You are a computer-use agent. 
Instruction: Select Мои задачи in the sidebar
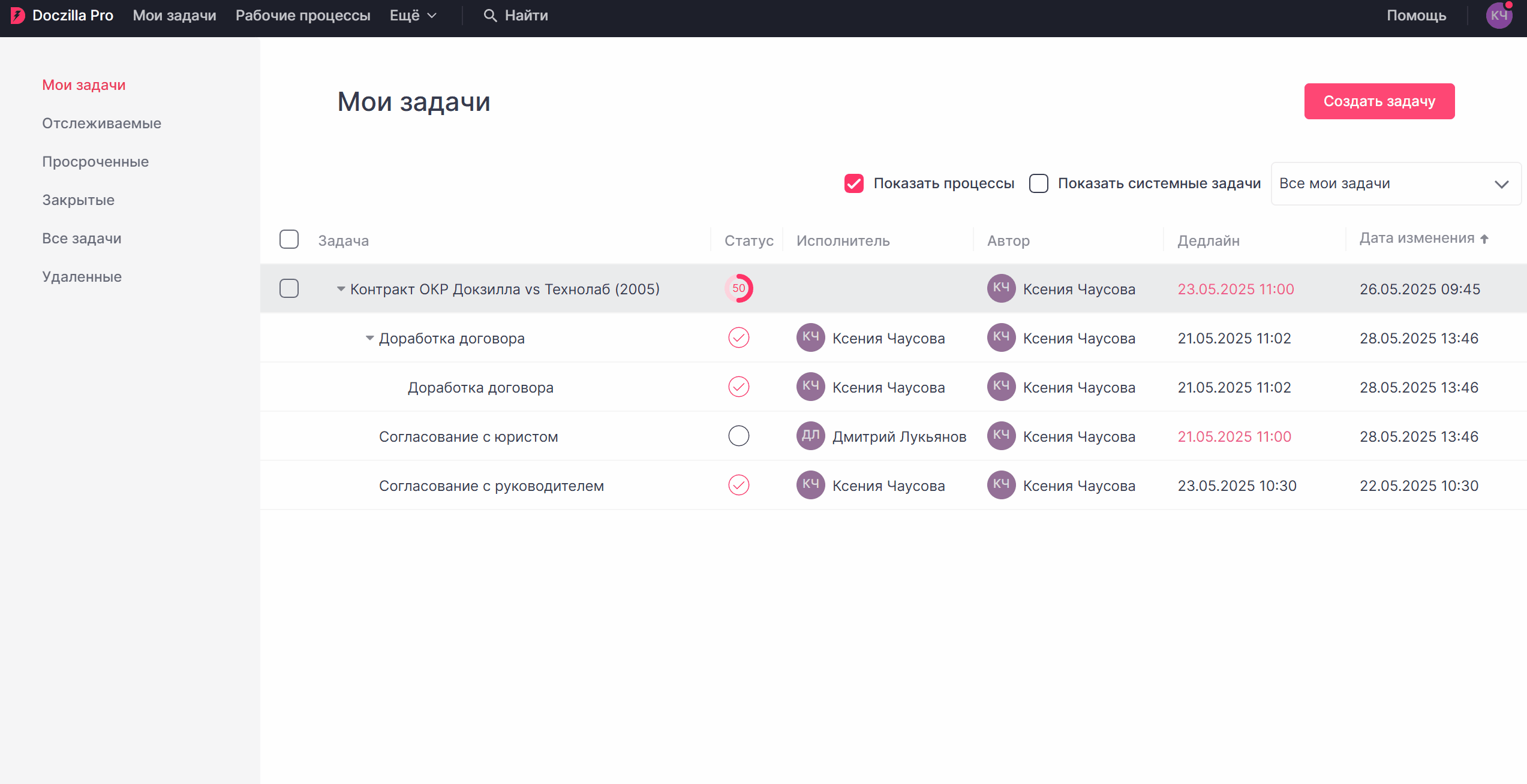[x=84, y=85]
